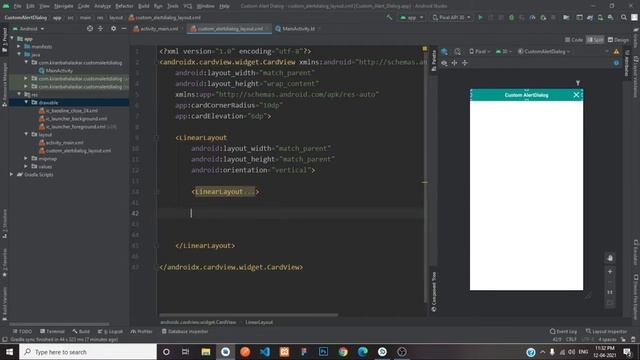Screen dimensions: 640x360
Task: Open the Pixel device dropdown in preview
Action: click(480, 51)
